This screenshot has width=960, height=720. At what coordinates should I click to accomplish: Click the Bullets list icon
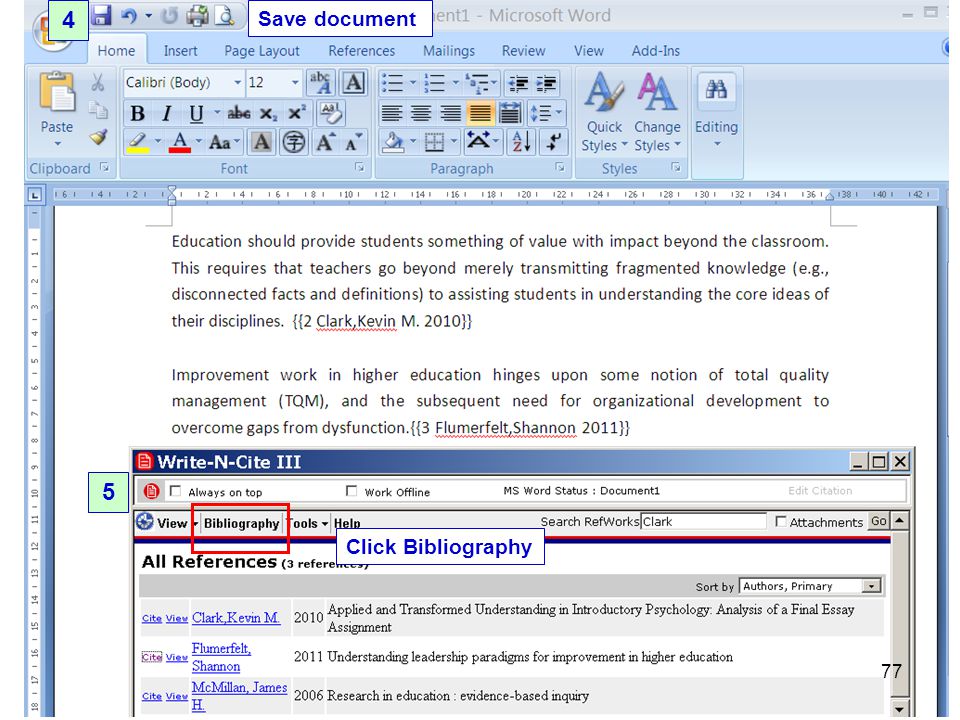pyautogui.click(x=392, y=83)
